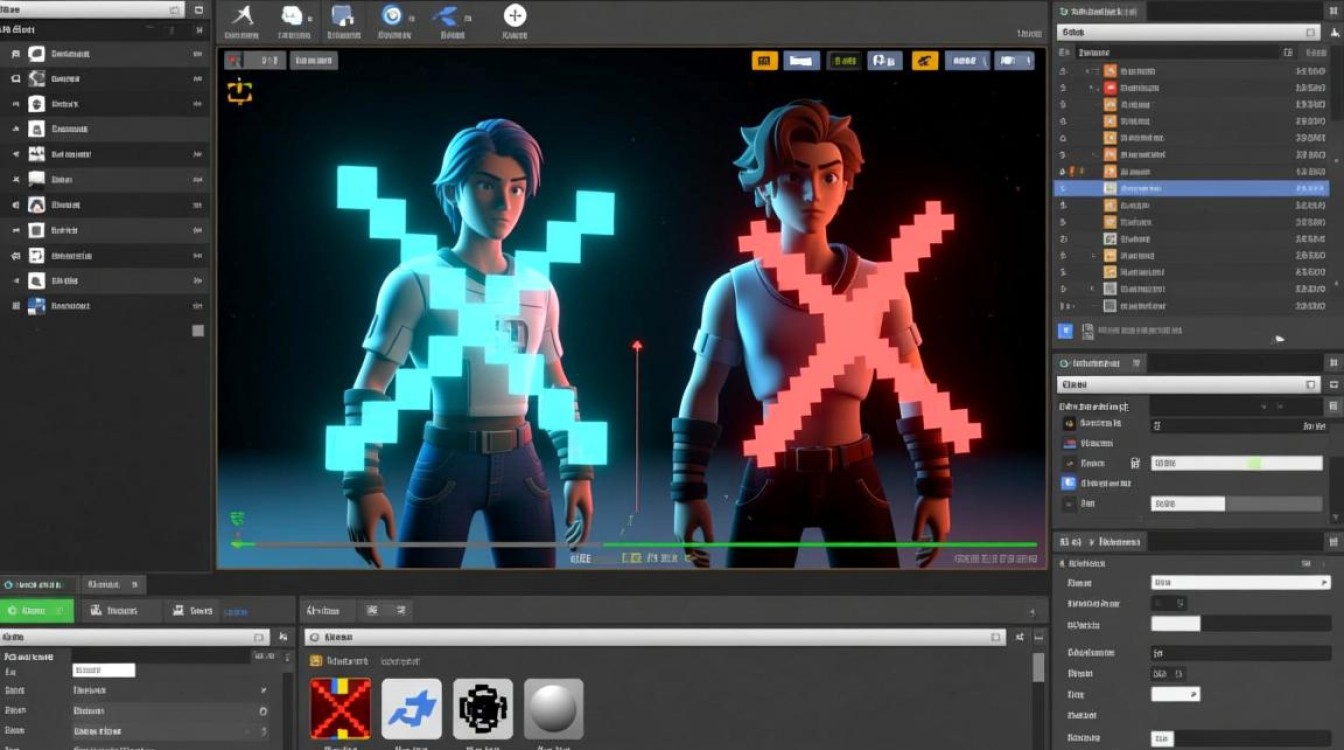Click the green tab at bottom left
The image size is (1344, 750).
point(36,610)
